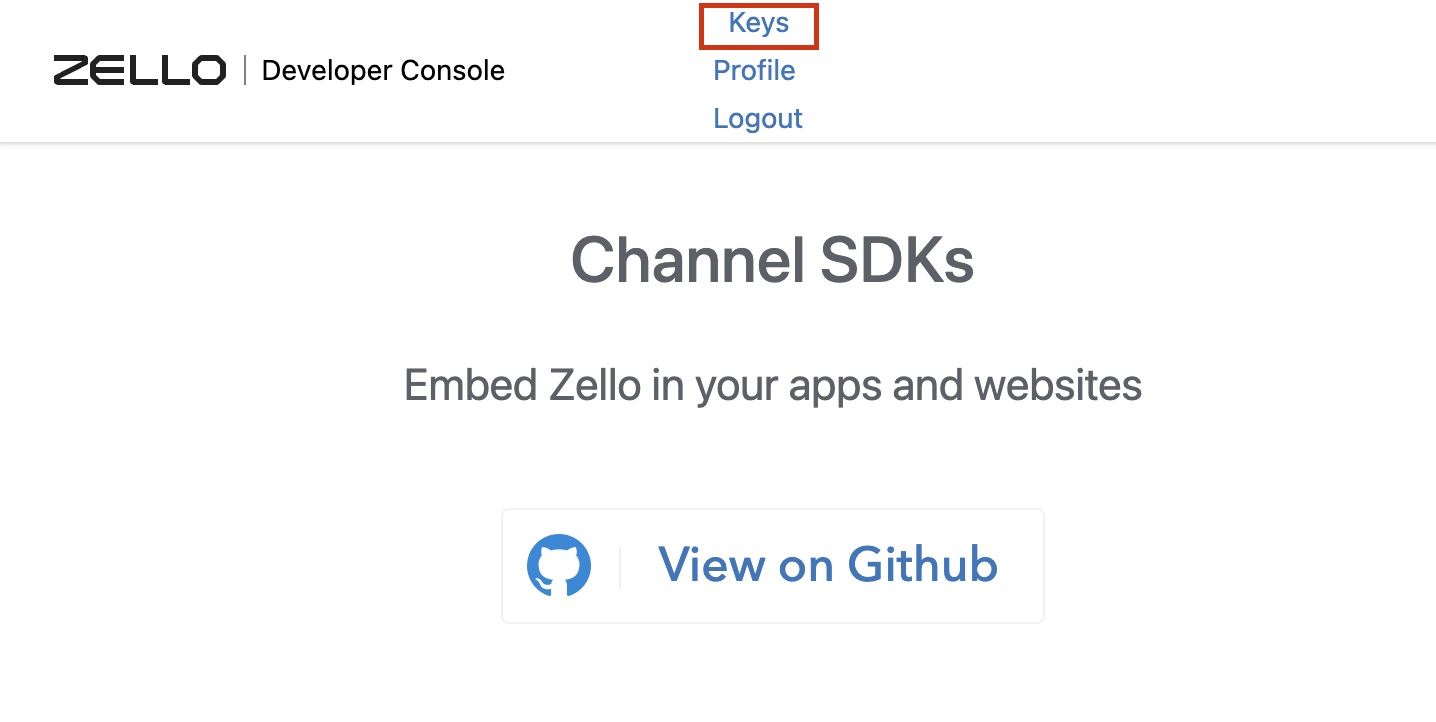Click the word SDKs in main heading
Image resolution: width=1436 pixels, height=722 pixels.
click(x=897, y=260)
